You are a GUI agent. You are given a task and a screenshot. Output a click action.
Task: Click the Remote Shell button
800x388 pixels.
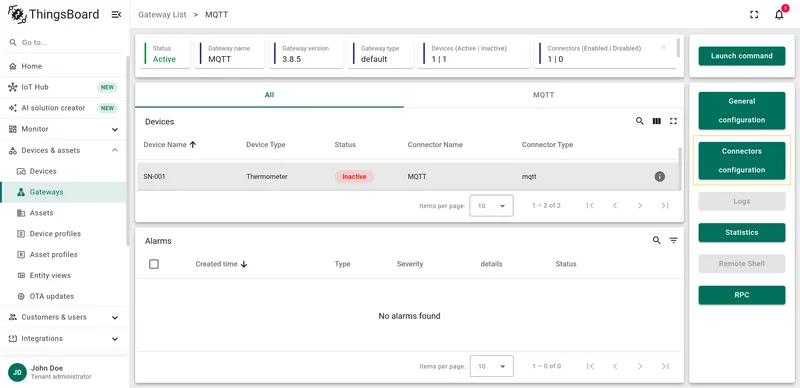coord(742,264)
